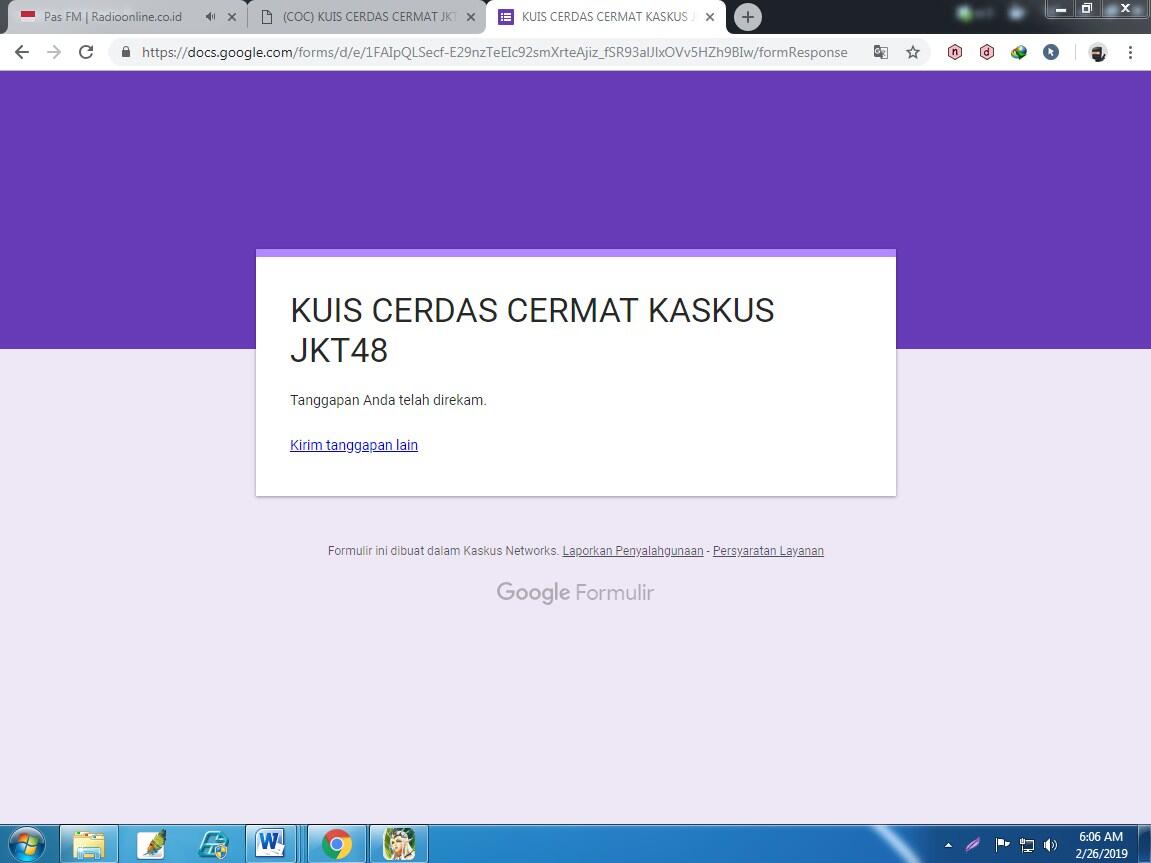Click the volume speaker icon in system tray

click(x=1051, y=844)
